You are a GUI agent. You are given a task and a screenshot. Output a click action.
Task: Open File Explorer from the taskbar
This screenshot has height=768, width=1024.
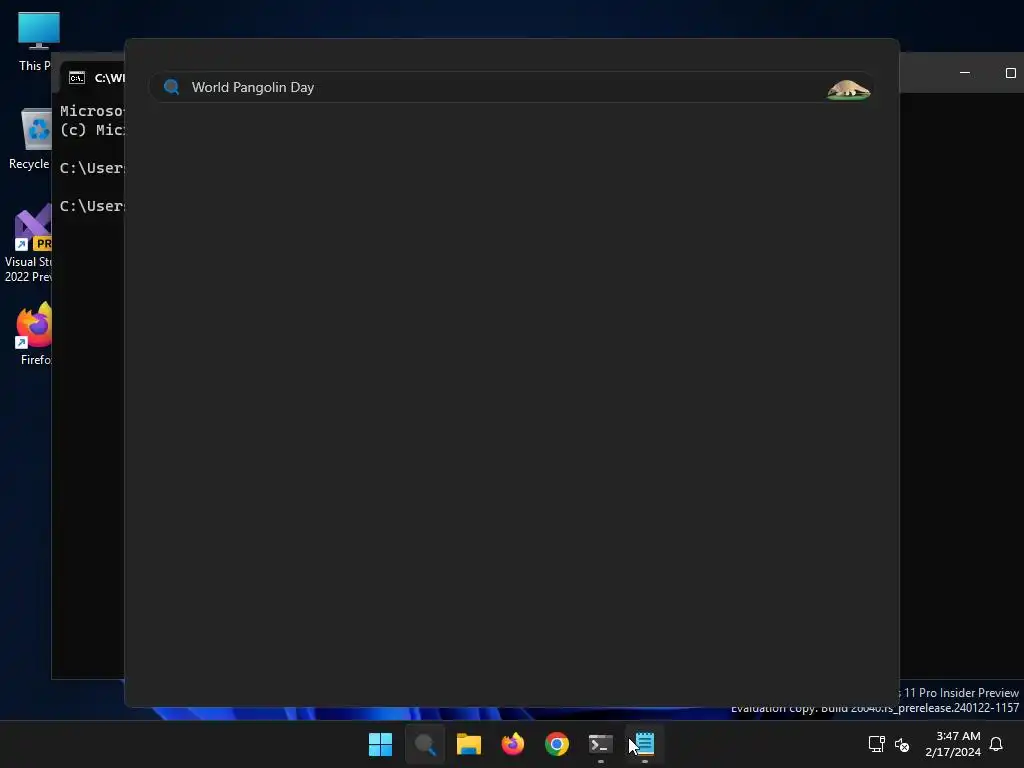[x=468, y=744]
